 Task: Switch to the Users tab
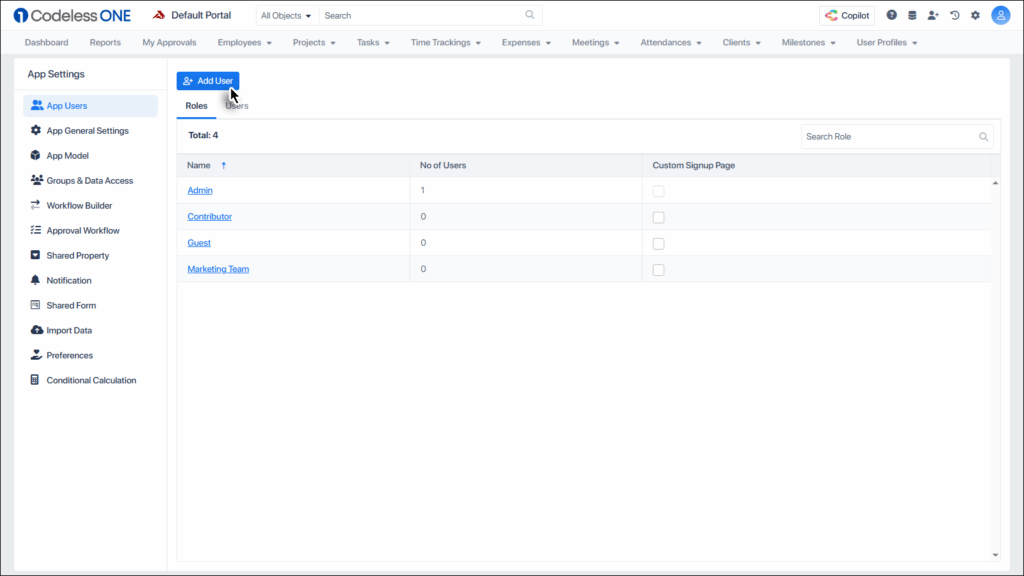(x=237, y=106)
